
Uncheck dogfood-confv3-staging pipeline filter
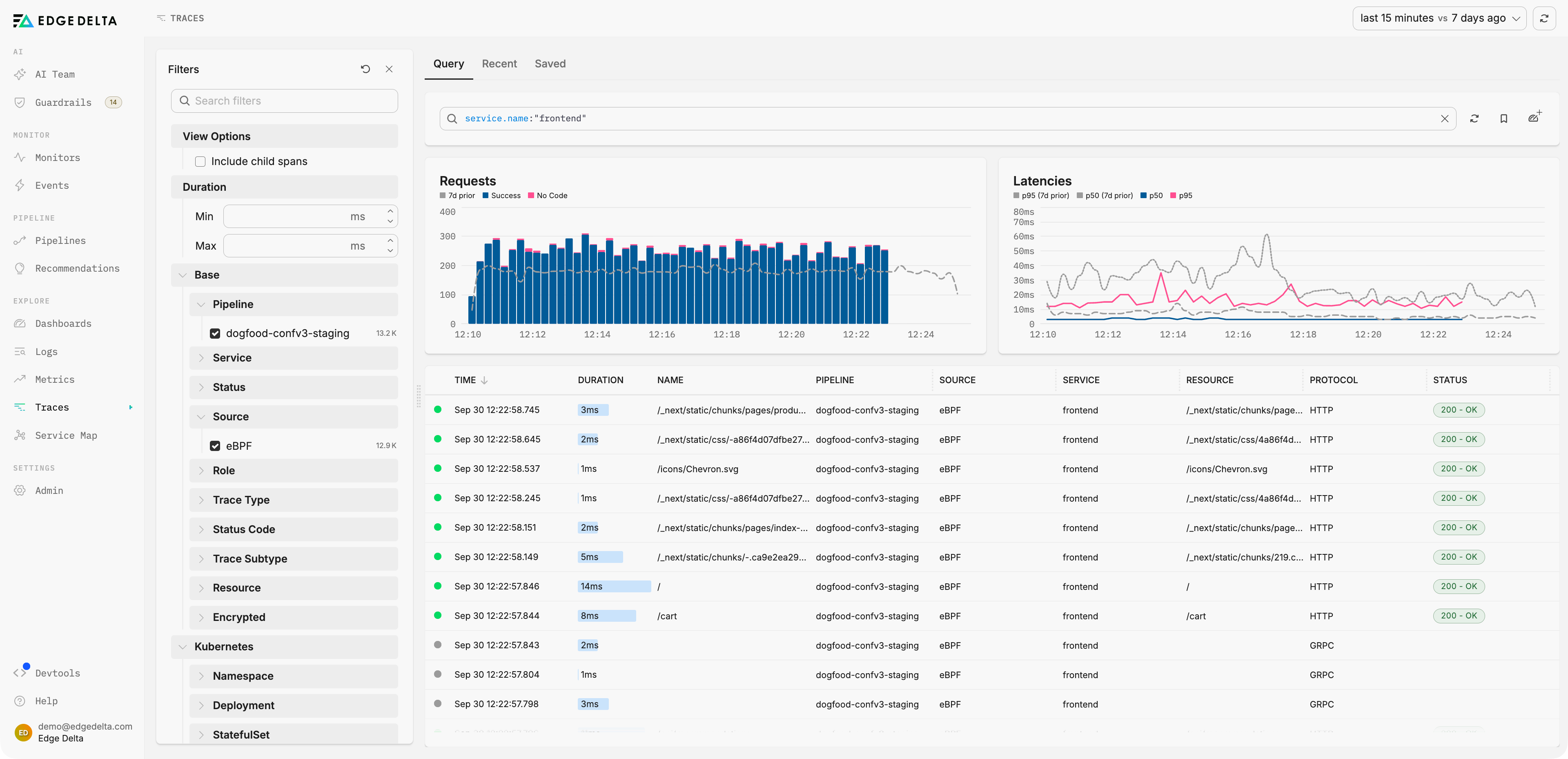point(215,333)
